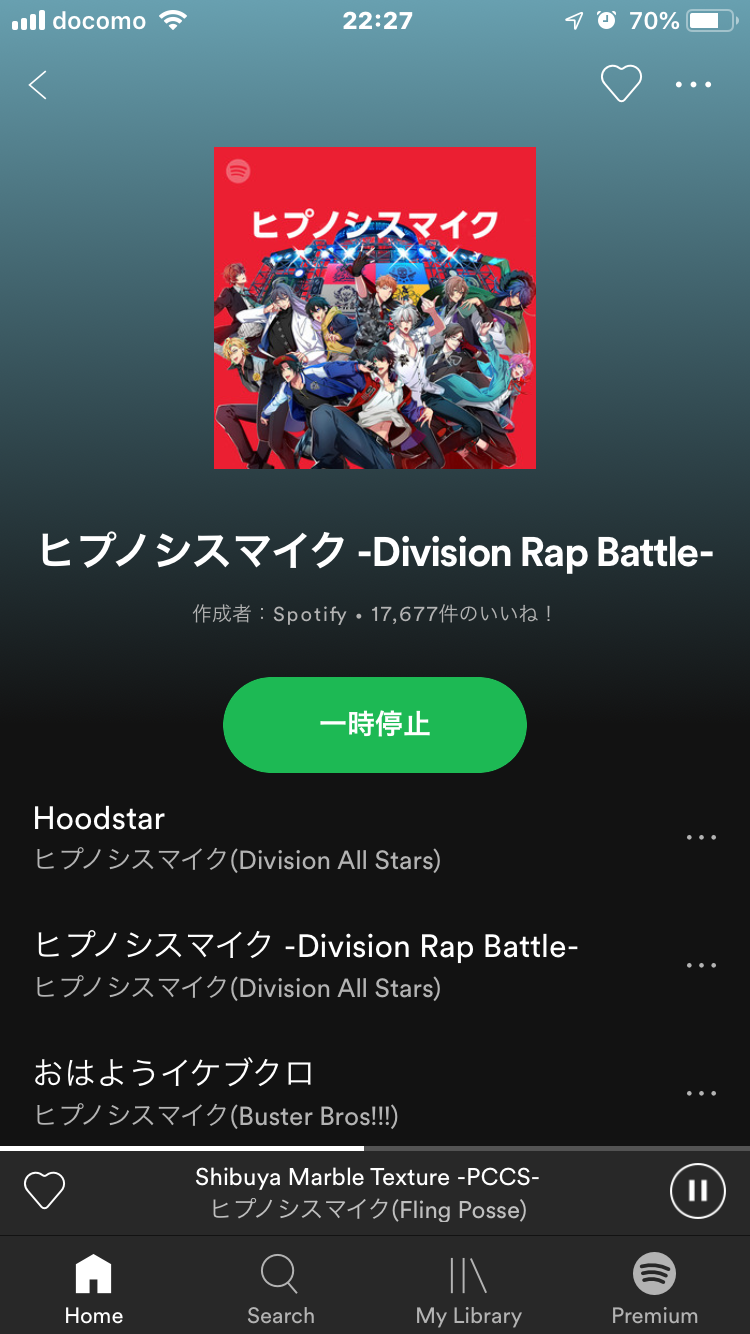Open the My Library tab
Image resolution: width=750 pixels, height=1334 pixels.
[x=468, y=1290]
